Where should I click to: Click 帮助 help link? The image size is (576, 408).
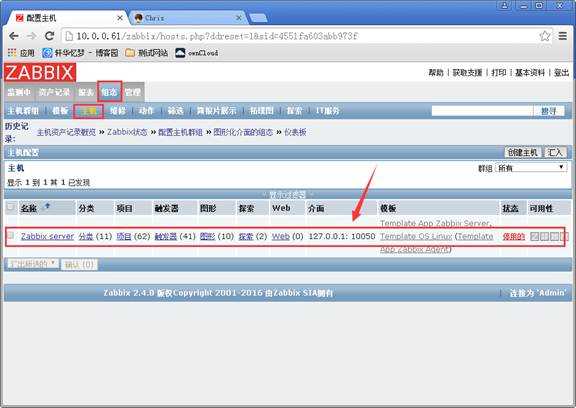coord(436,72)
